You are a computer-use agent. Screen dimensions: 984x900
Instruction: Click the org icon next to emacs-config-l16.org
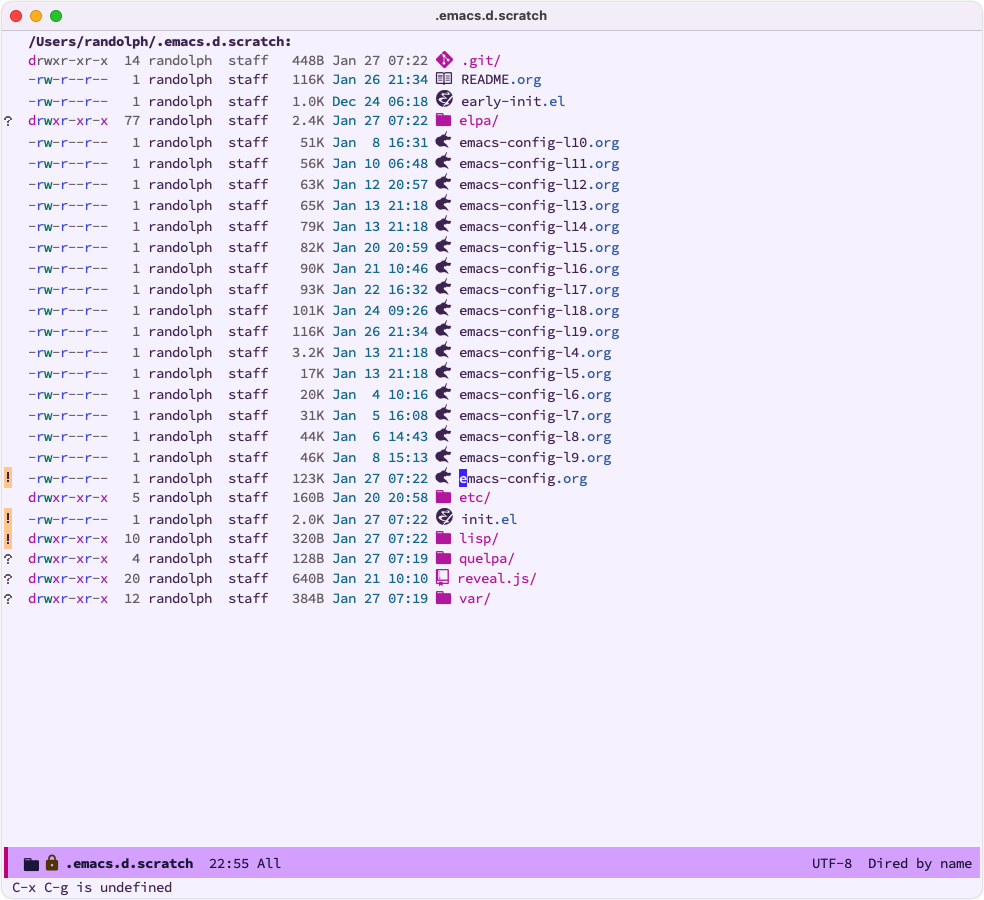tap(444, 267)
